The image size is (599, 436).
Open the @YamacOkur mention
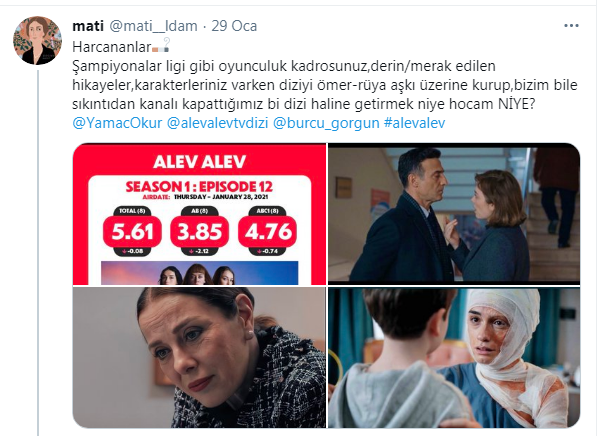click(x=117, y=123)
